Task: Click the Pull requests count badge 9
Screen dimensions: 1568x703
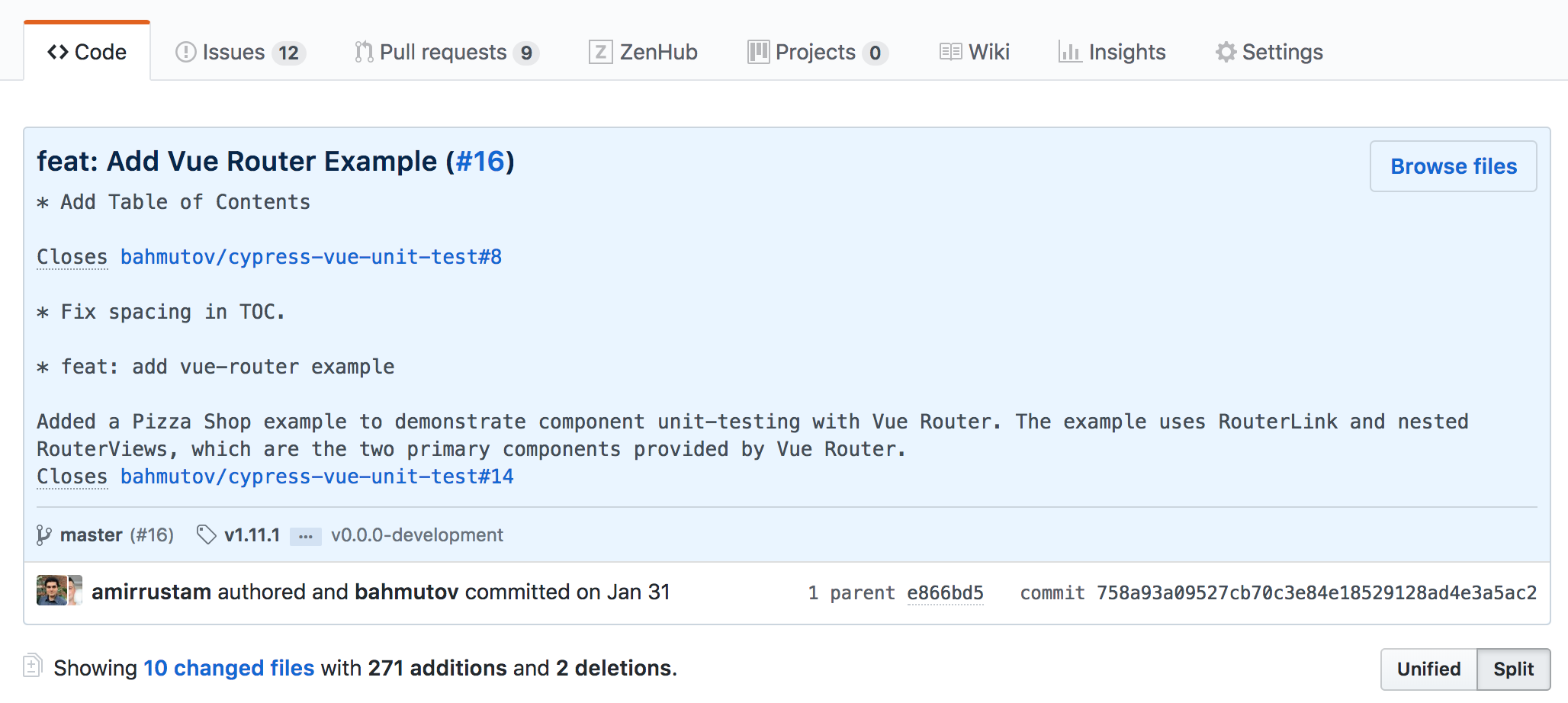Action: click(x=526, y=53)
